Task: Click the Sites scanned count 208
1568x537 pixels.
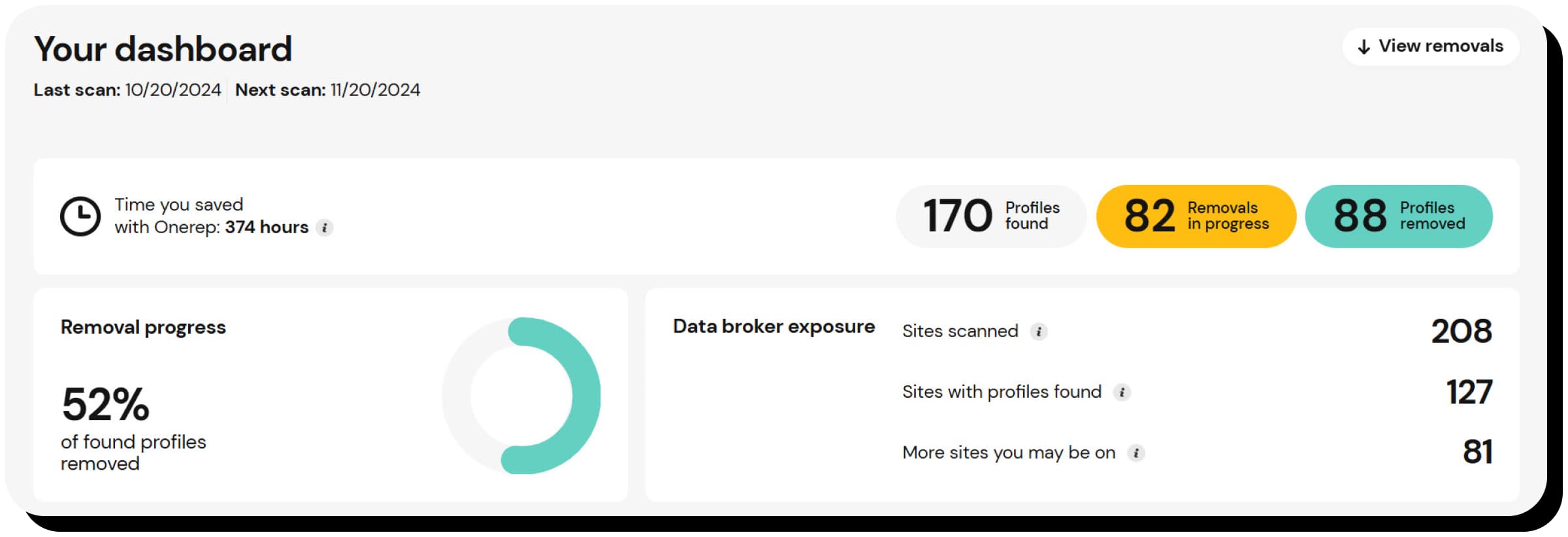Action: pyautogui.click(x=1462, y=331)
